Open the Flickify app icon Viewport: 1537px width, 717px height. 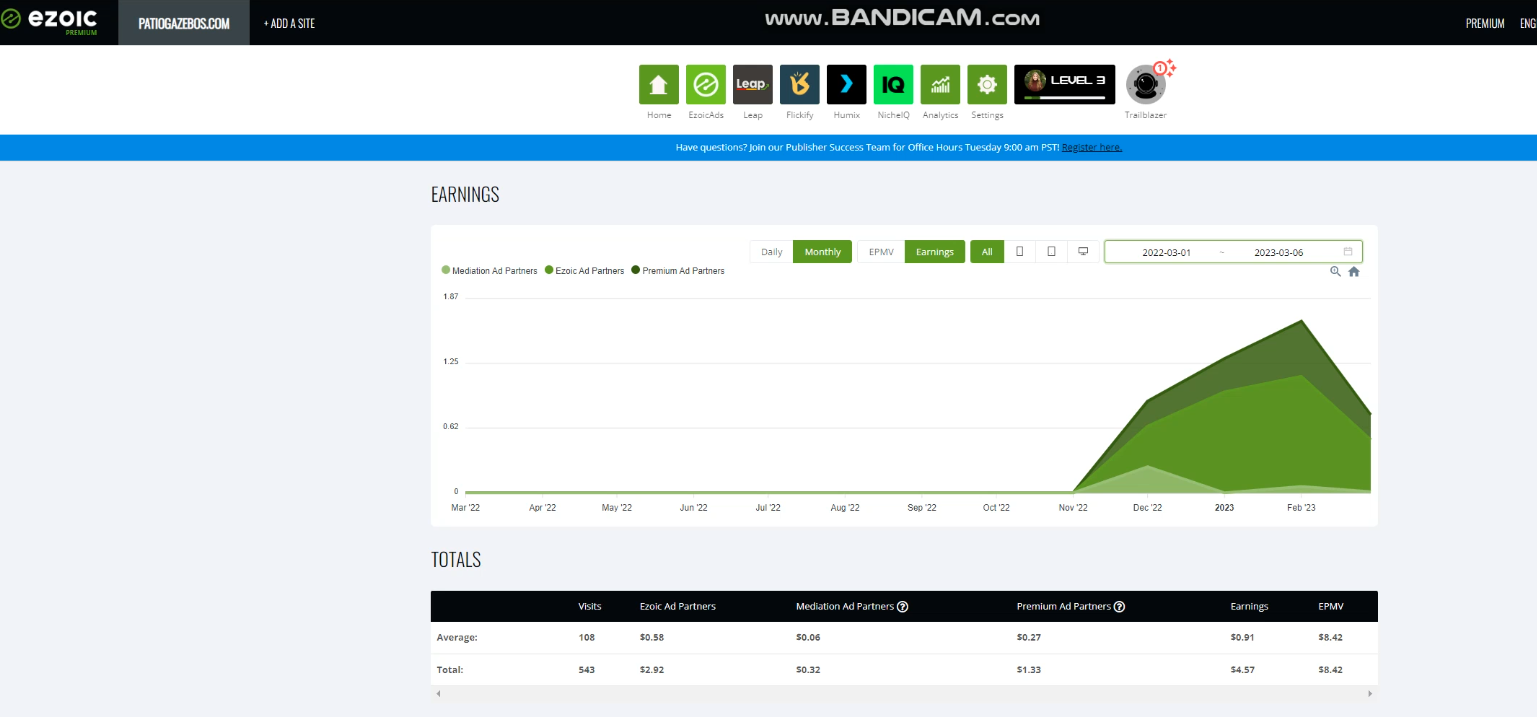tap(800, 85)
